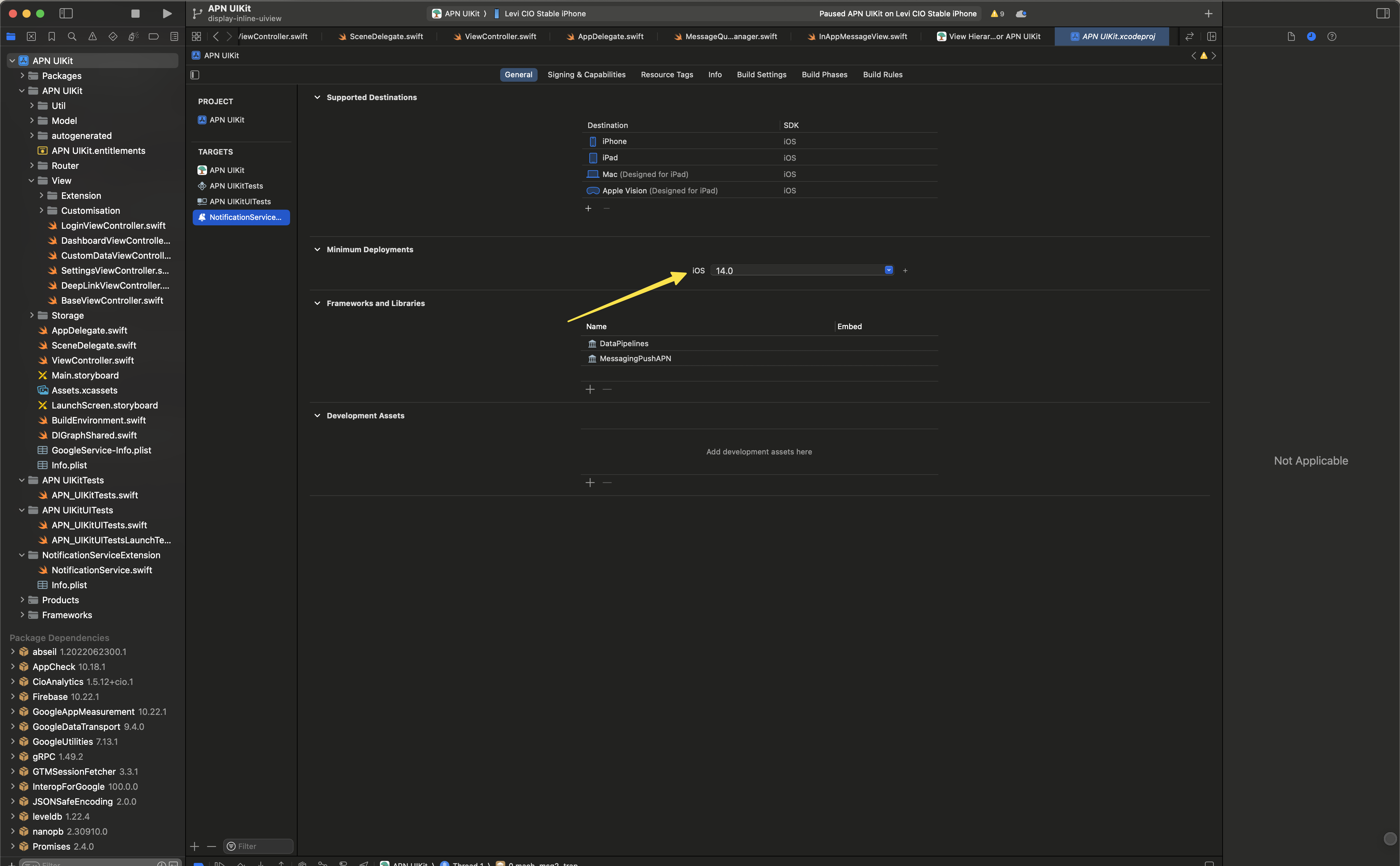
Task: Go forward in editor history
Action: [x=229, y=36]
